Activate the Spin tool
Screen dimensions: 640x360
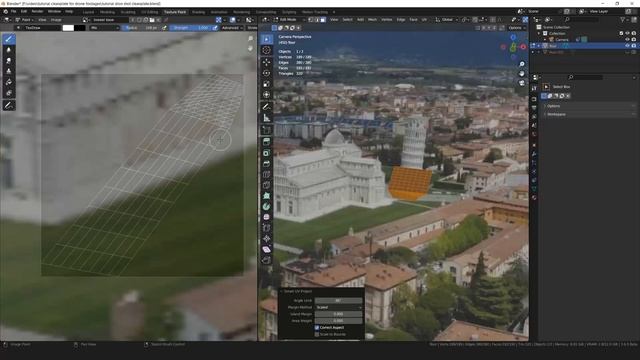pos(267,207)
